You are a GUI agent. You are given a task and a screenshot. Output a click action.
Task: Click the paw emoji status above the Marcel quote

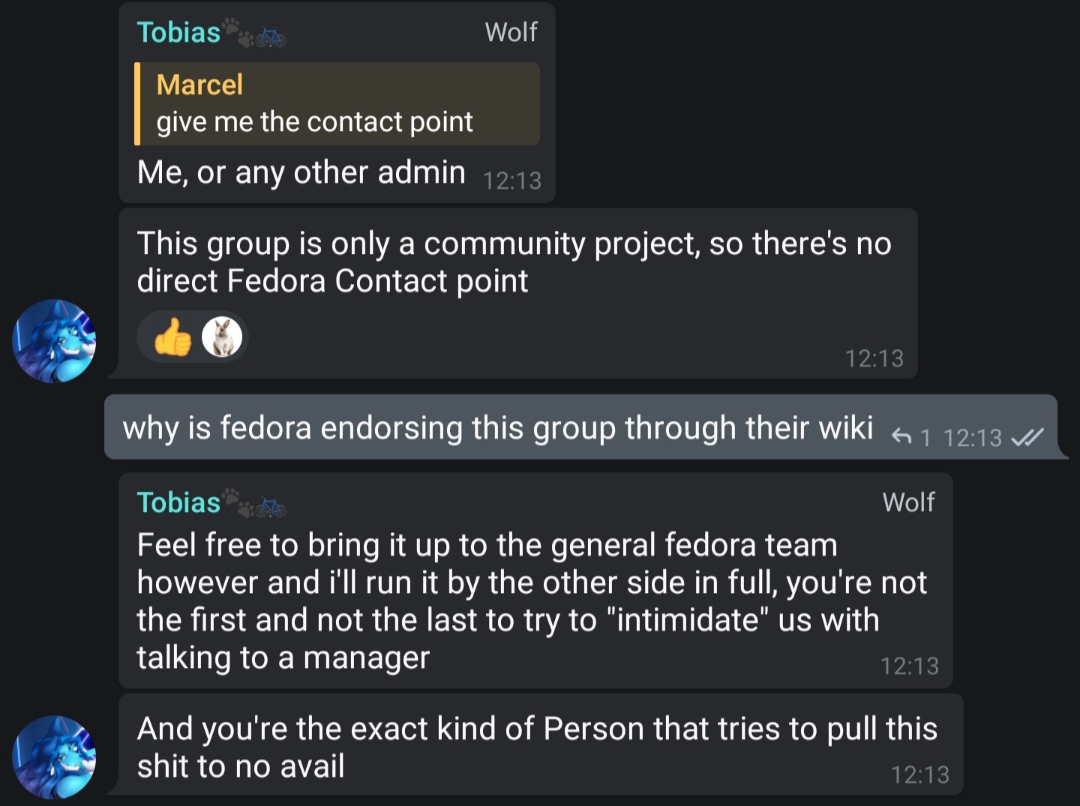click(238, 33)
